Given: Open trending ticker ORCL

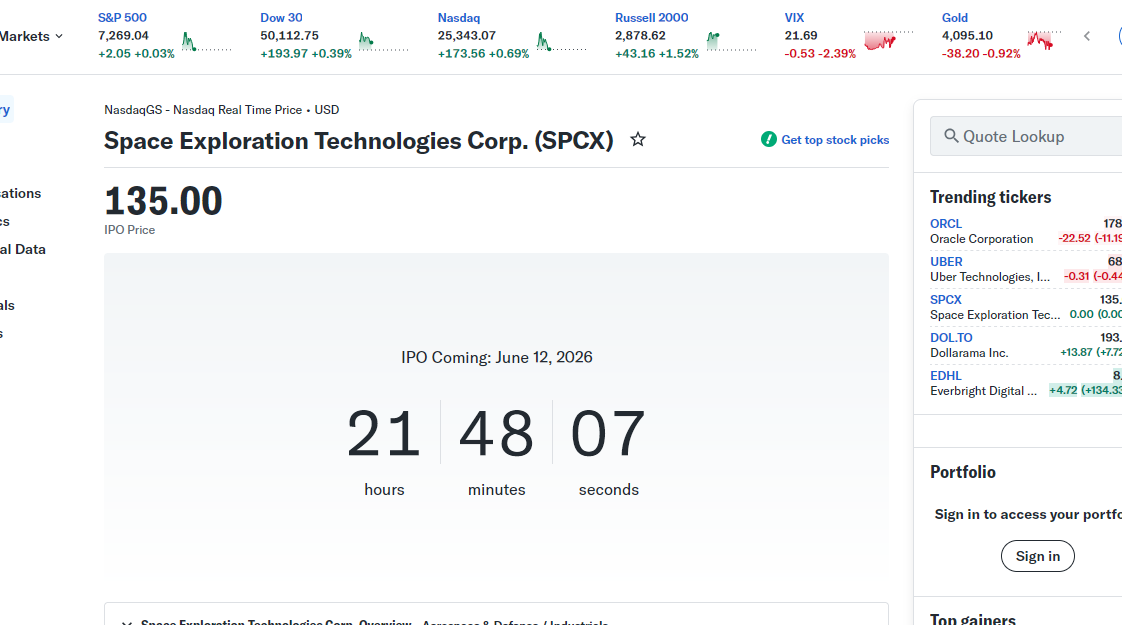Looking at the screenshot, I should coord(946,223).
